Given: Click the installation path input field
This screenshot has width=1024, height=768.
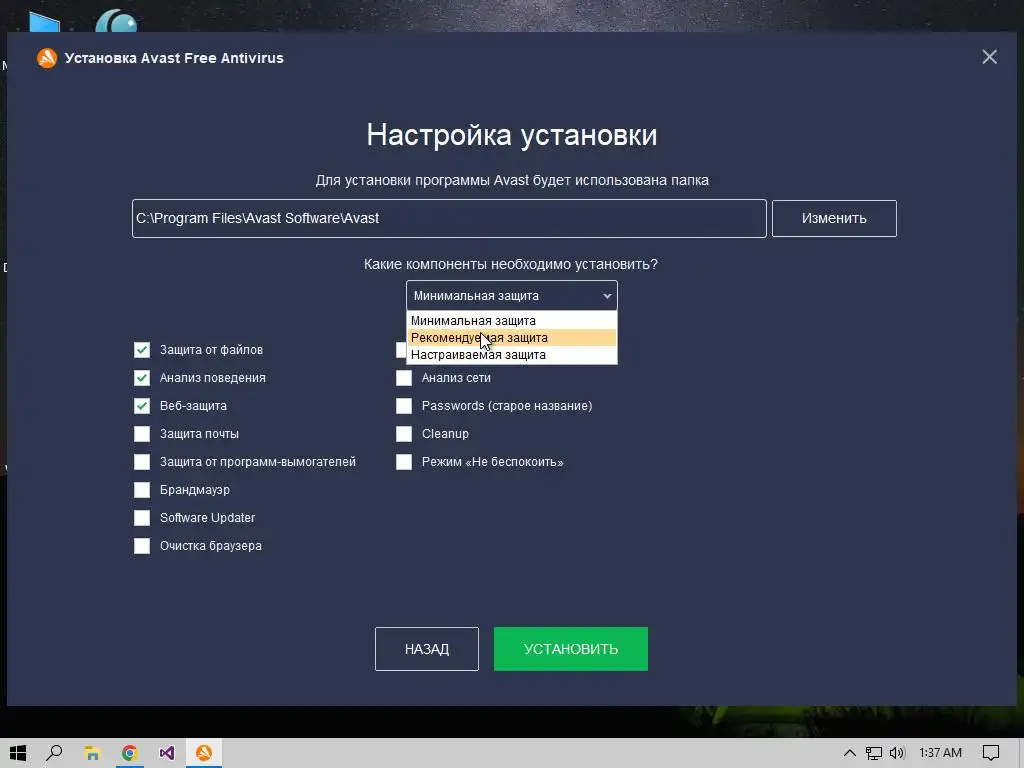Looking at the screenshot, I should point(449,218).
